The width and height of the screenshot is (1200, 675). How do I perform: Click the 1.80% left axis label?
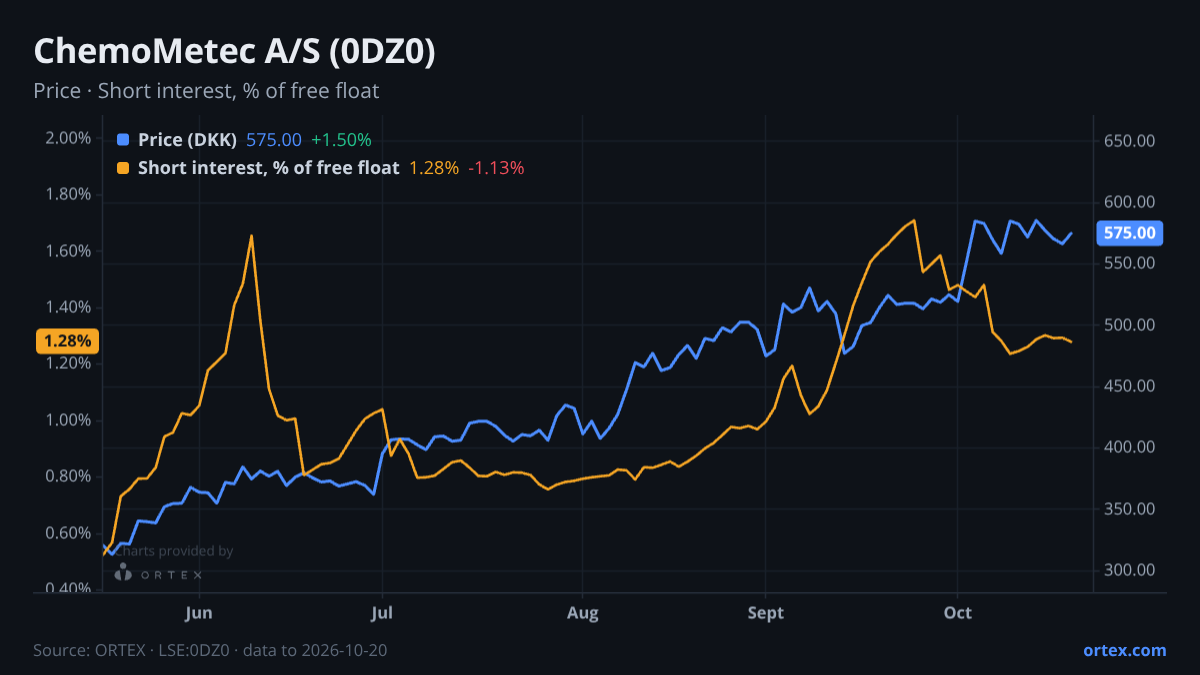tap(68, 194)
